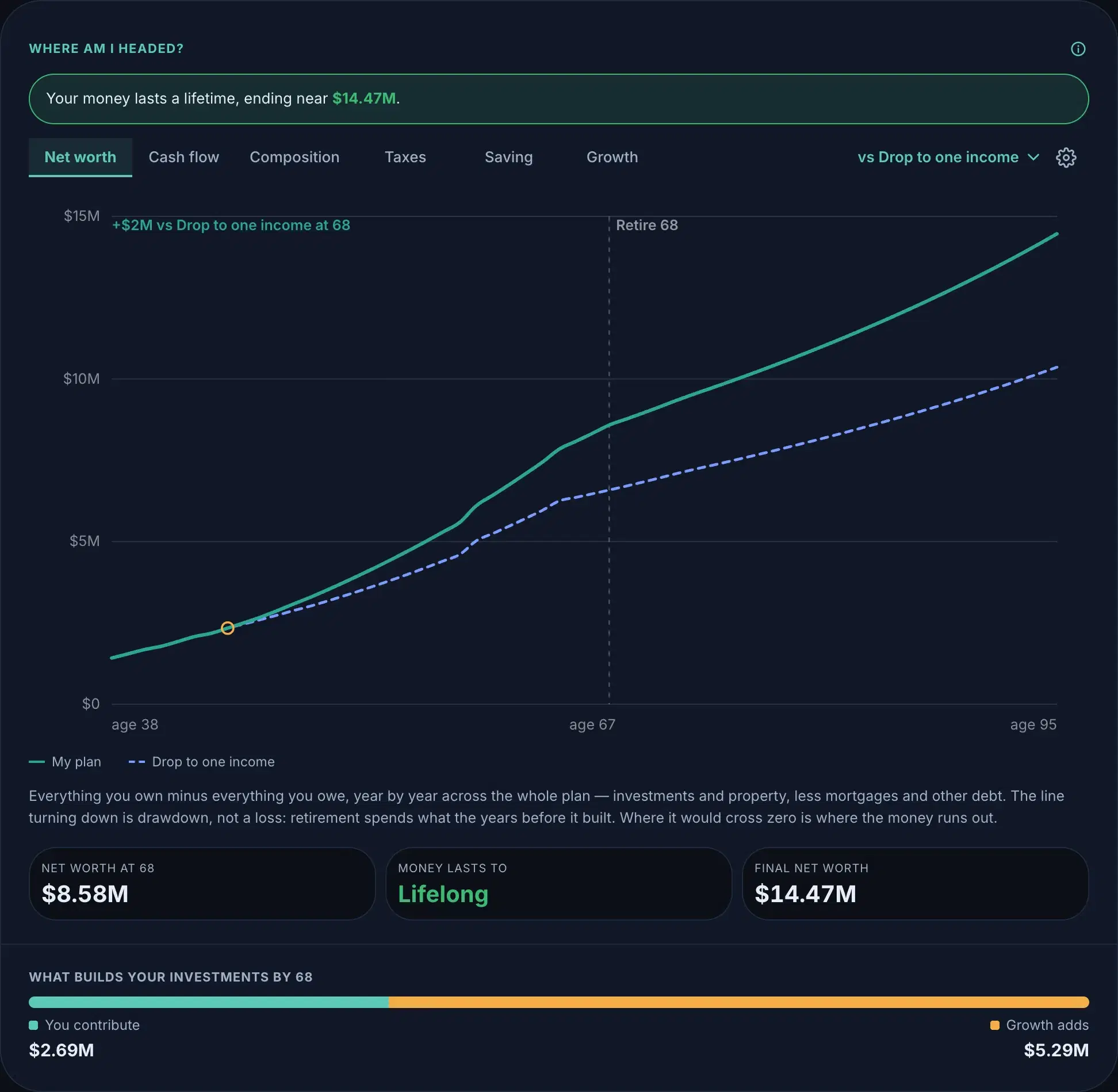Click the orange current-age marker on chart
1118x1092 pixels.
coord(228,628)
